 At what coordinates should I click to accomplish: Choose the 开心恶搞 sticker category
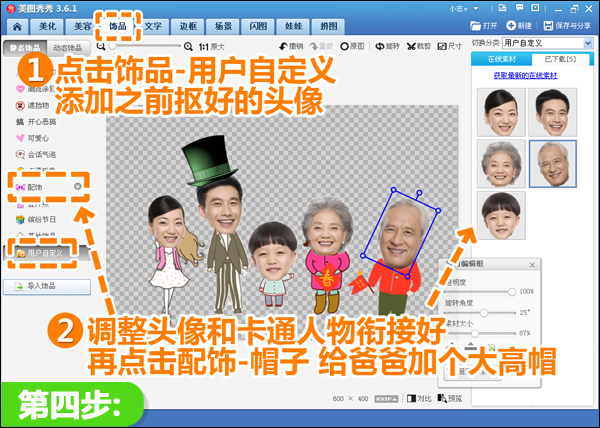pyautogui.click(x=36, y=122)
